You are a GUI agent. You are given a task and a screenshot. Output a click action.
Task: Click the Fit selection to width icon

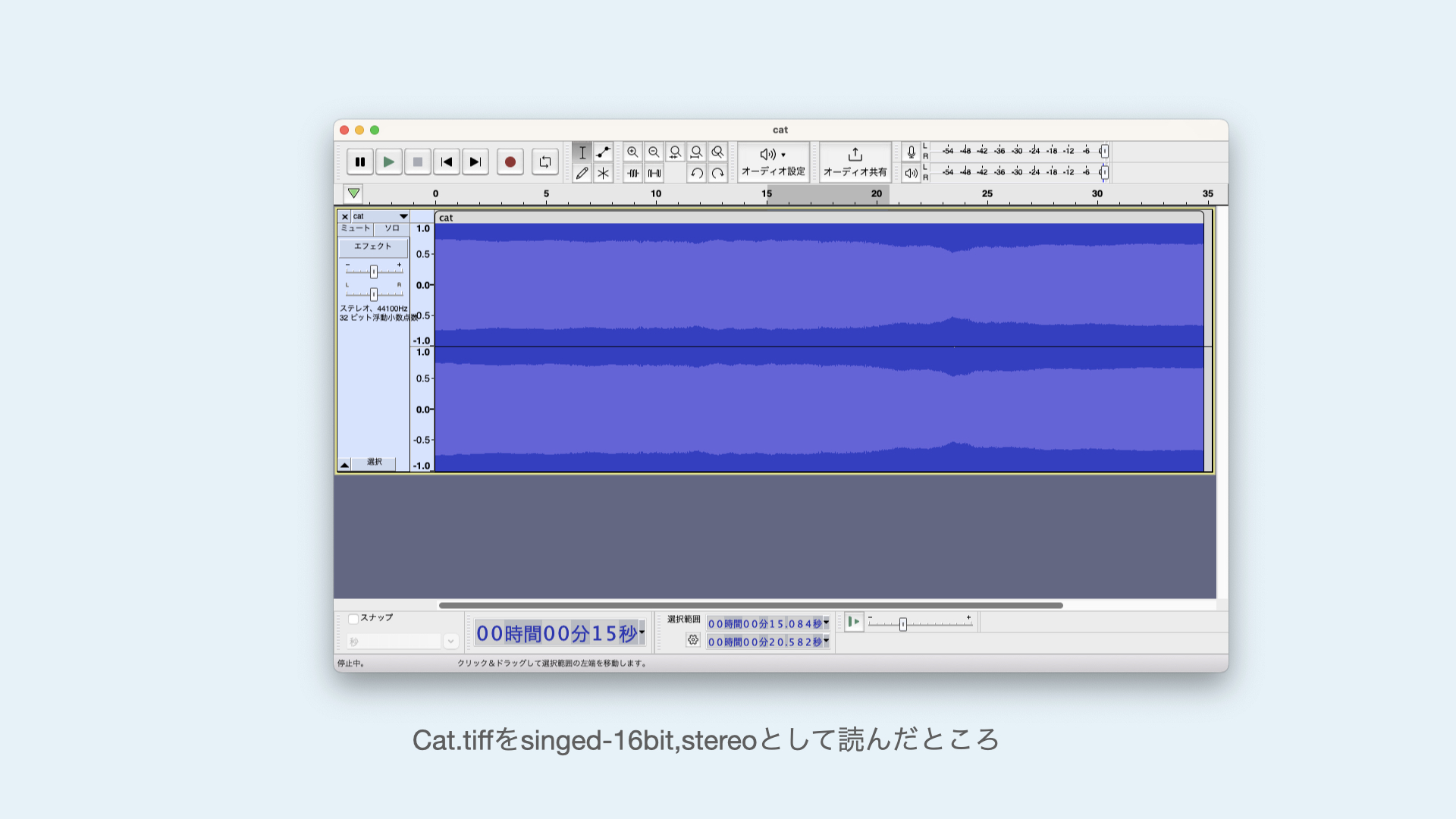[675, 152]
